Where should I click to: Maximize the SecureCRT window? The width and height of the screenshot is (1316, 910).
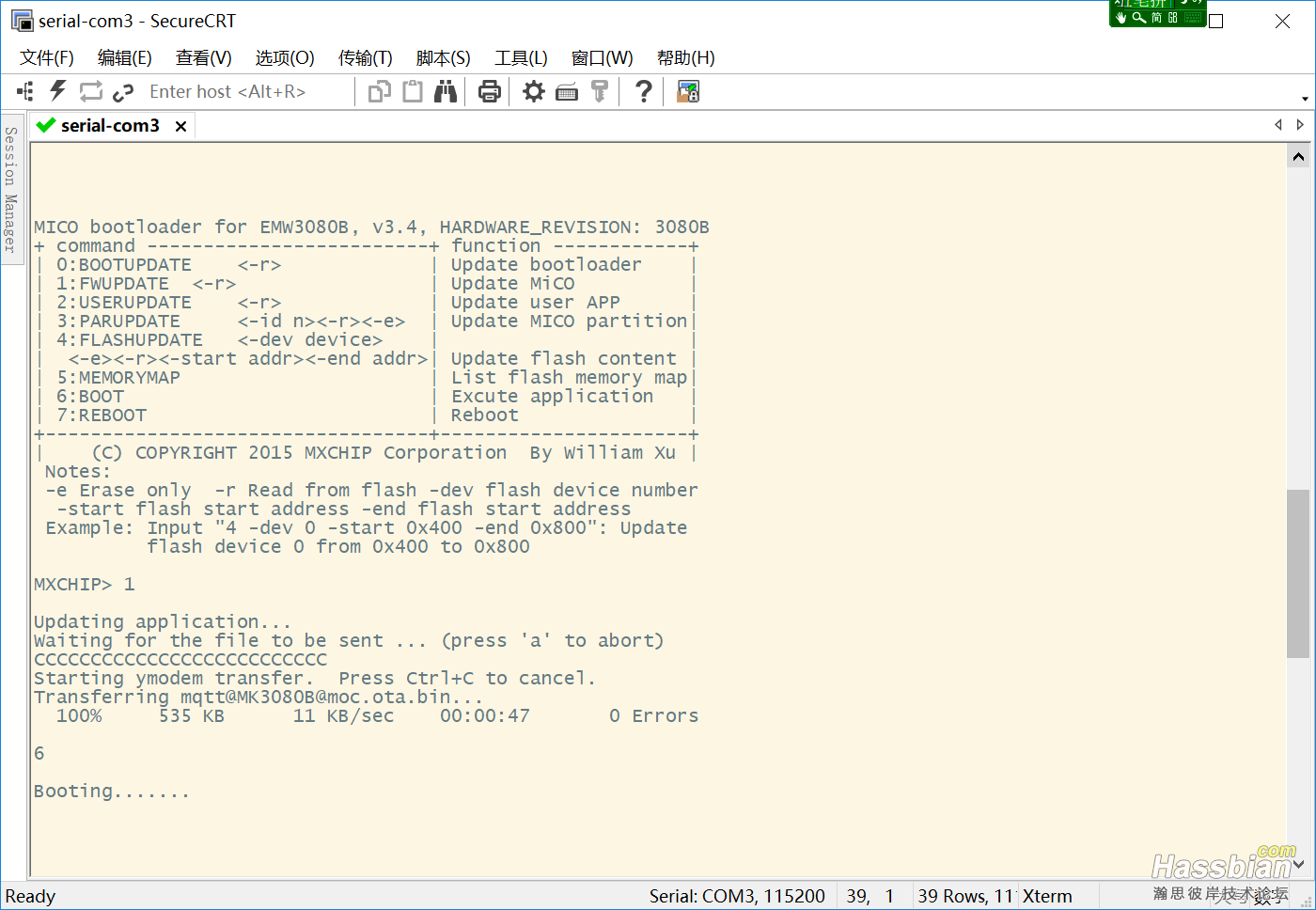pyautogui.click(x=1216, y=21)
